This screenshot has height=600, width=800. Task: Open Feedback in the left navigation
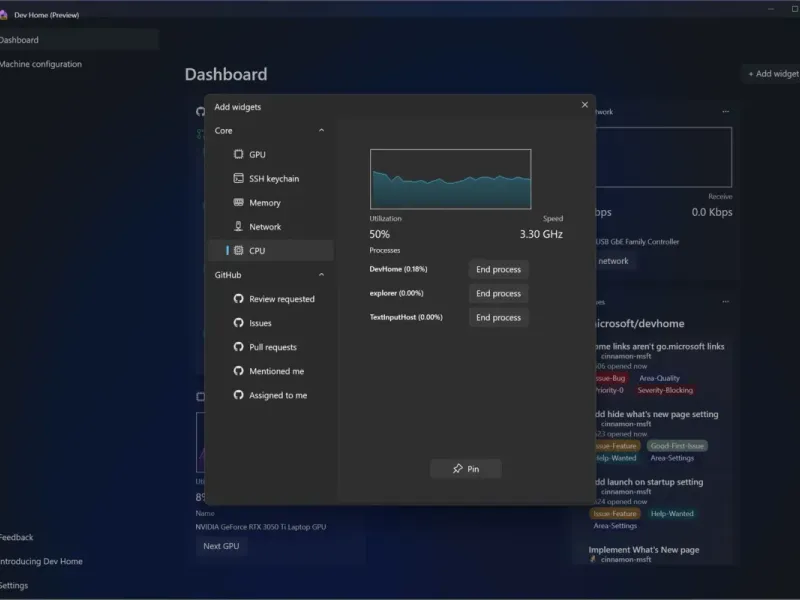click(16, 537)
